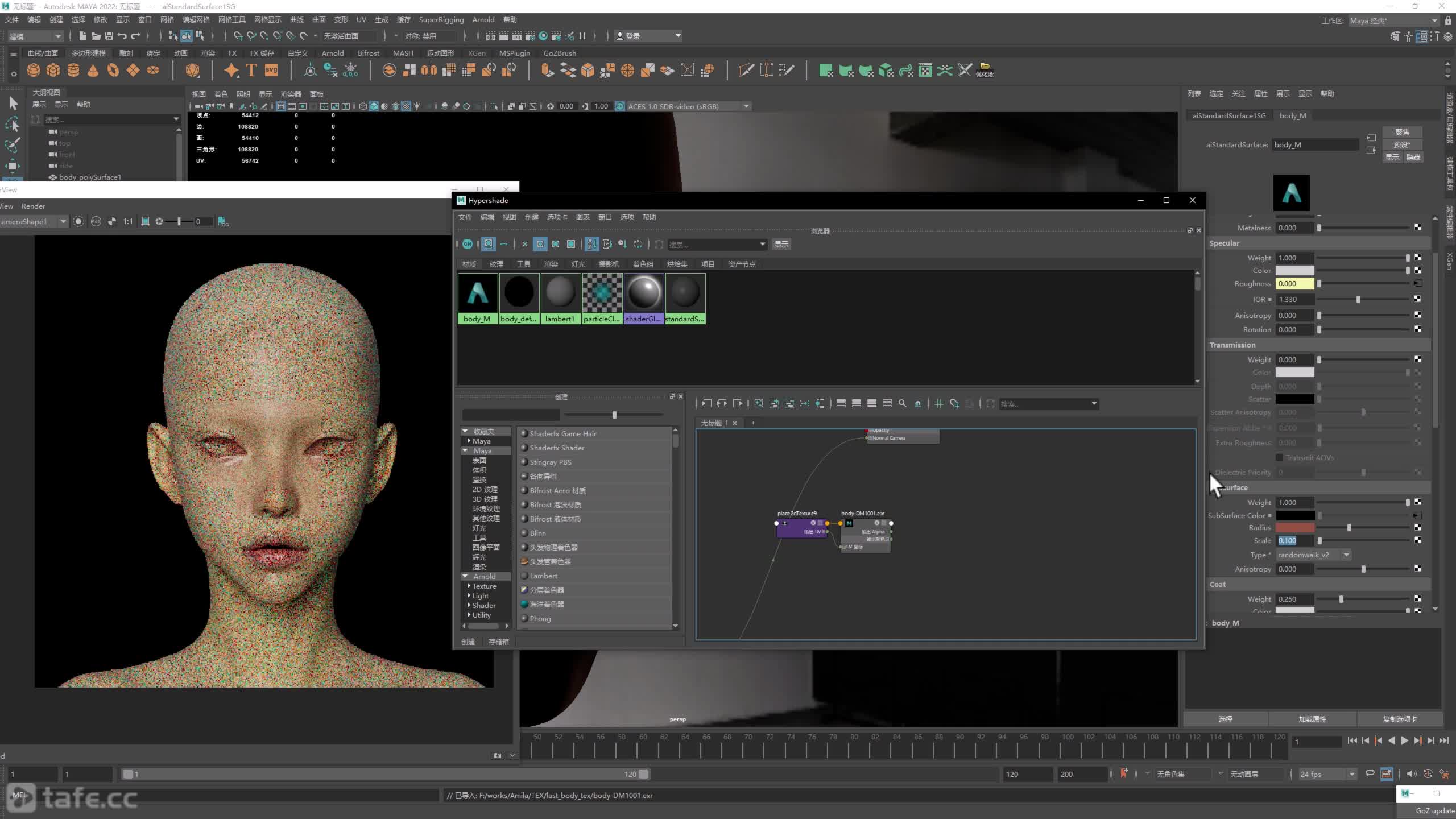Click the SubSurface Radius color swatch
Viewport: 1456px width, 819px height.
(x=1294, y=528)
